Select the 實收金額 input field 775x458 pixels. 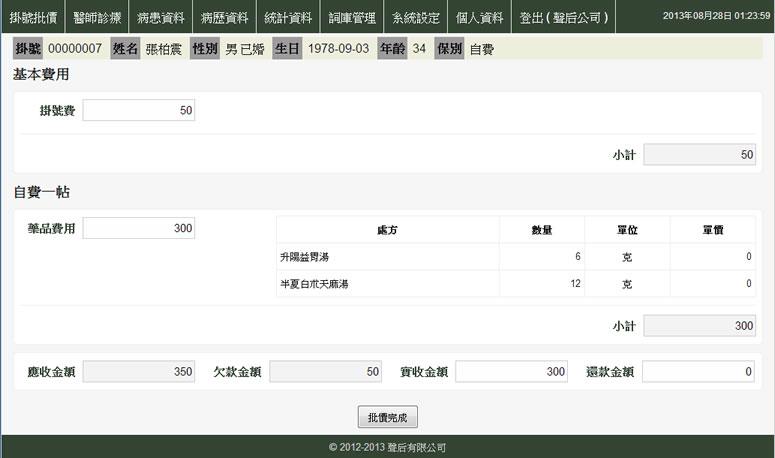click(x=511, y=371)
